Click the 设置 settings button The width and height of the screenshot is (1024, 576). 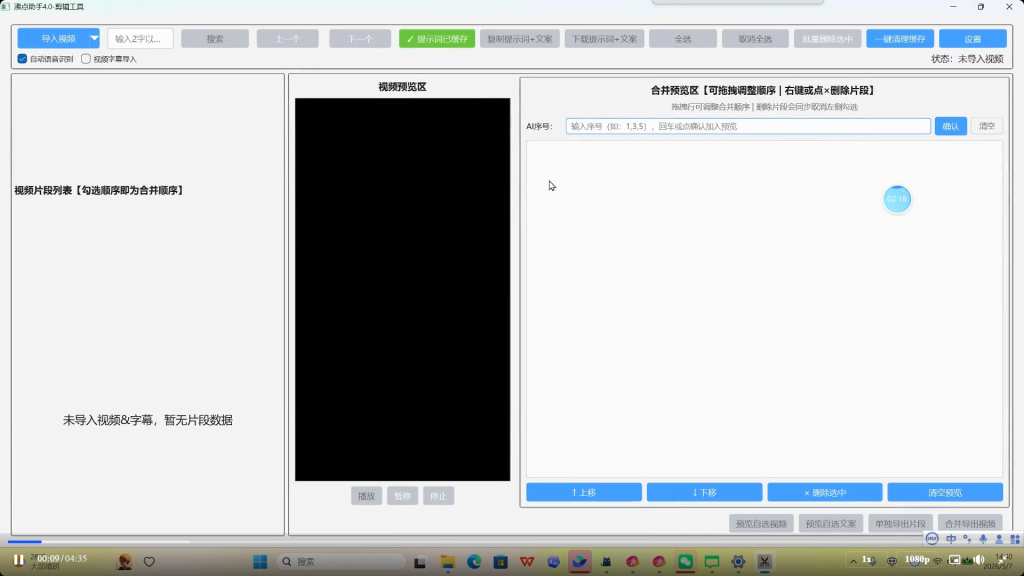coord(973,39)
